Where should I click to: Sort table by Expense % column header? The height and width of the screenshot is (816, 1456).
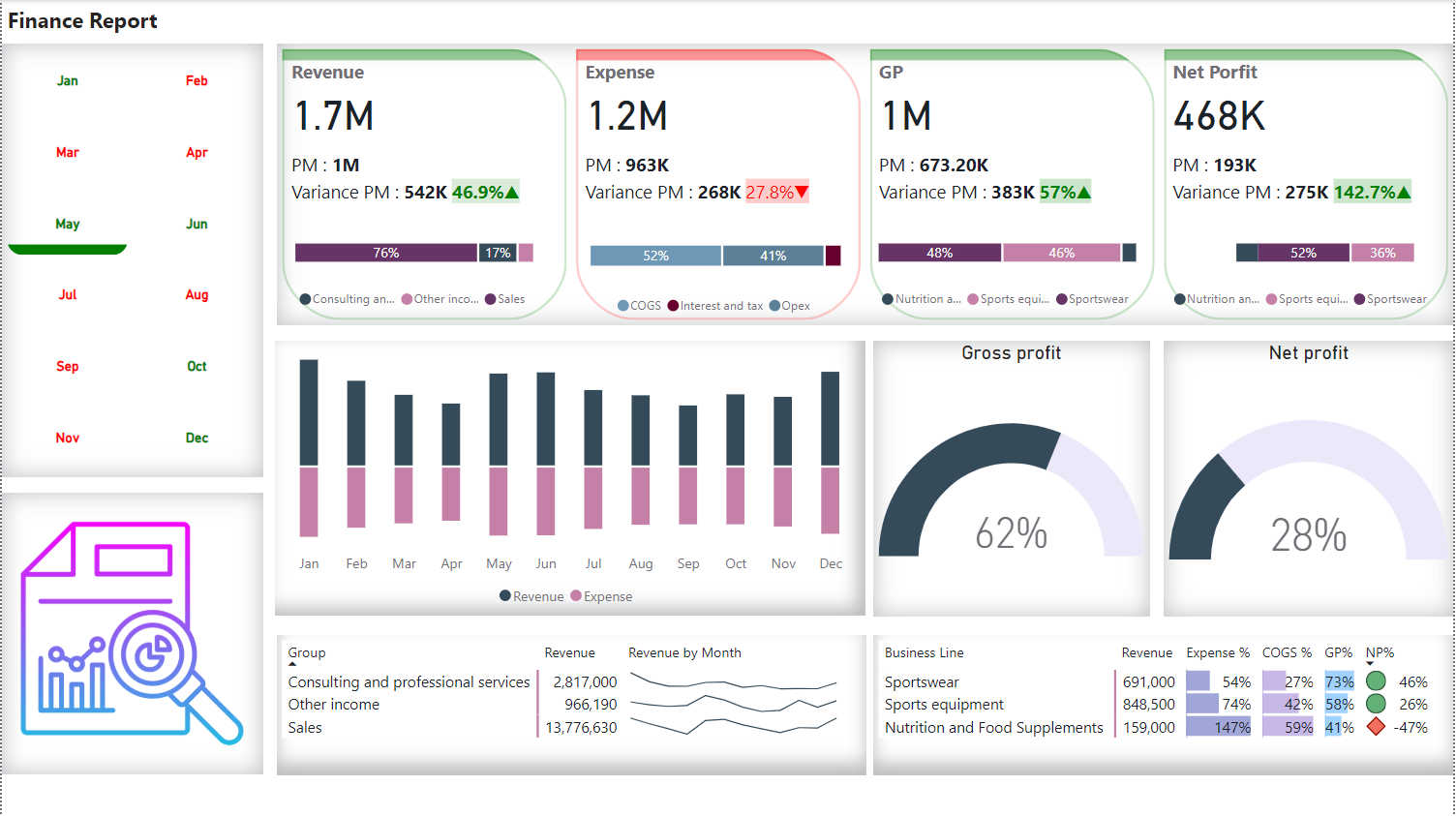point(1217,653)
